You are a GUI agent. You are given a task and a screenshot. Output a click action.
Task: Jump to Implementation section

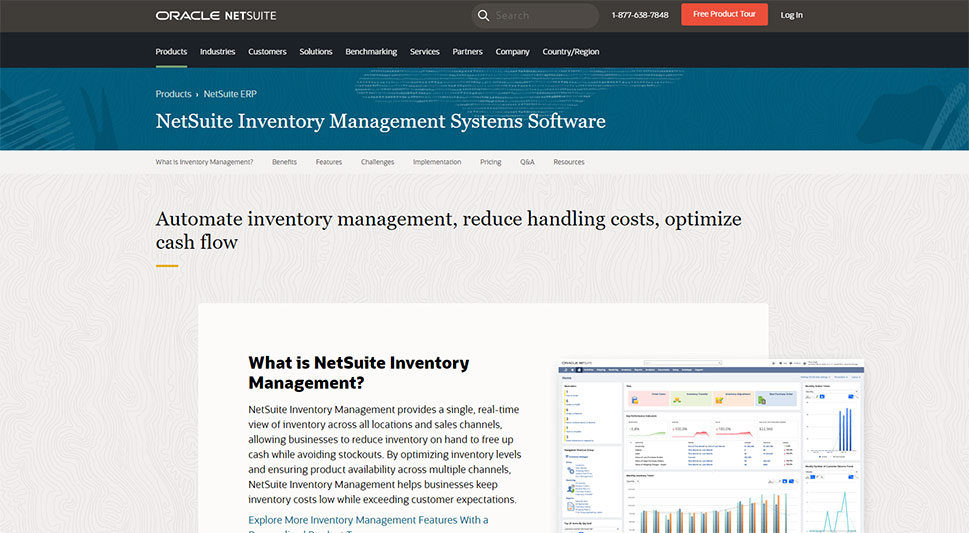click(x=437, y=162)
